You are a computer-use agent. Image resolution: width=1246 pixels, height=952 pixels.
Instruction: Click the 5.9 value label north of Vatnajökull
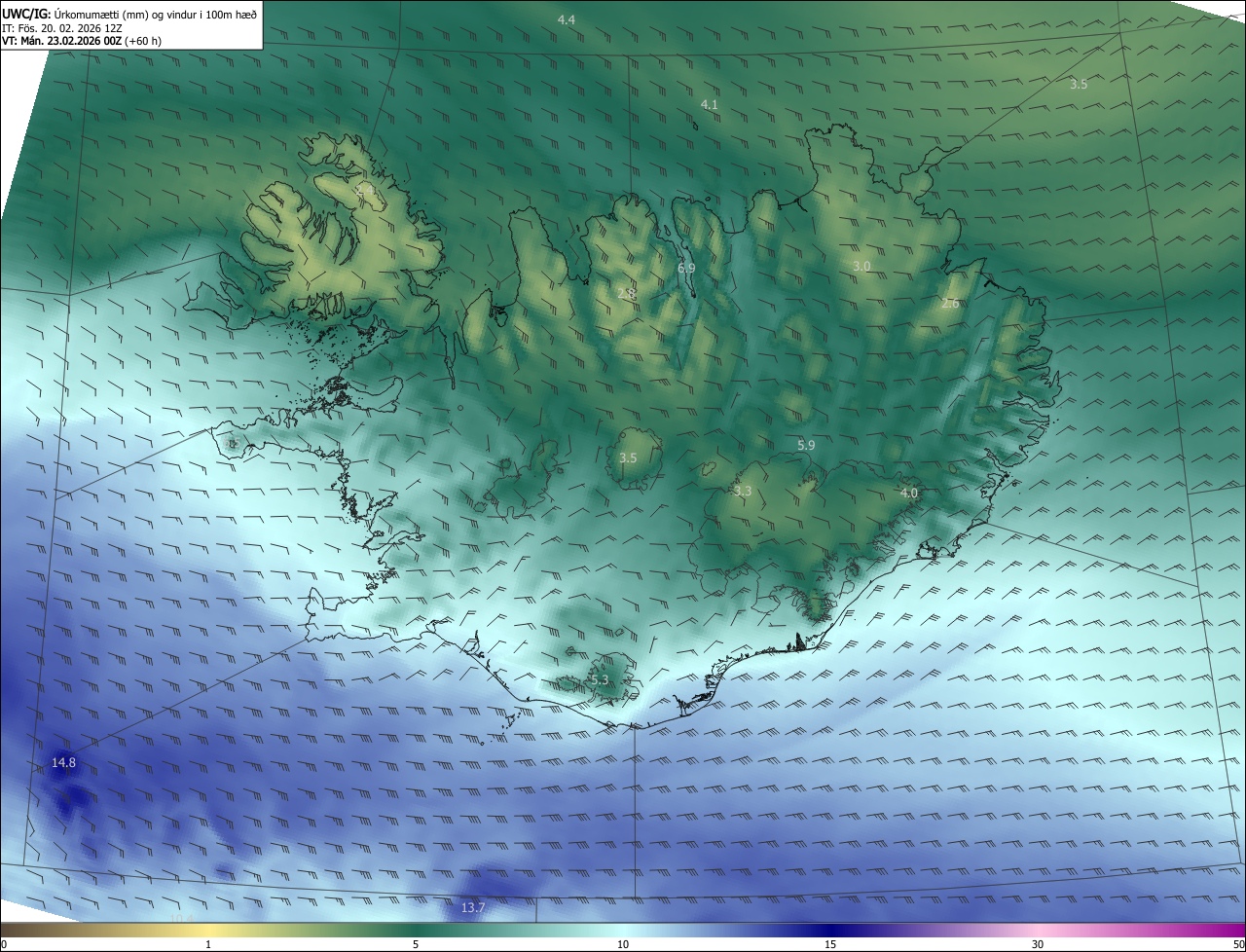806,445
